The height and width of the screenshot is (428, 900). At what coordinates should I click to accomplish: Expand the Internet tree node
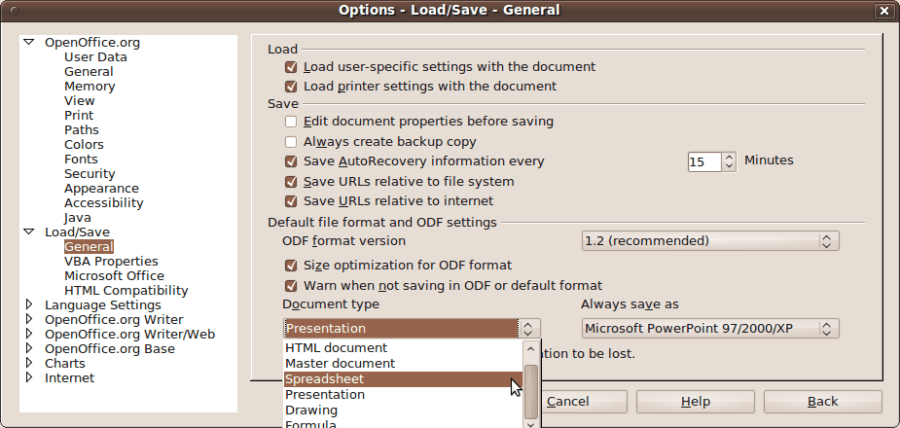click(28, 378)
